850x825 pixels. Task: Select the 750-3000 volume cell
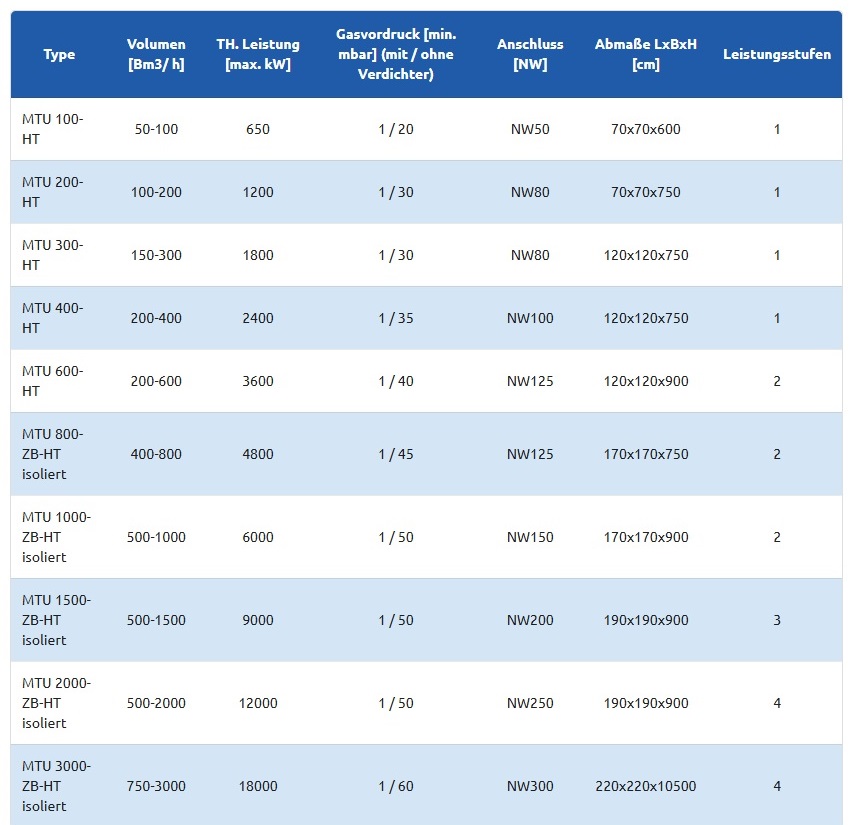tap(156, 786)
